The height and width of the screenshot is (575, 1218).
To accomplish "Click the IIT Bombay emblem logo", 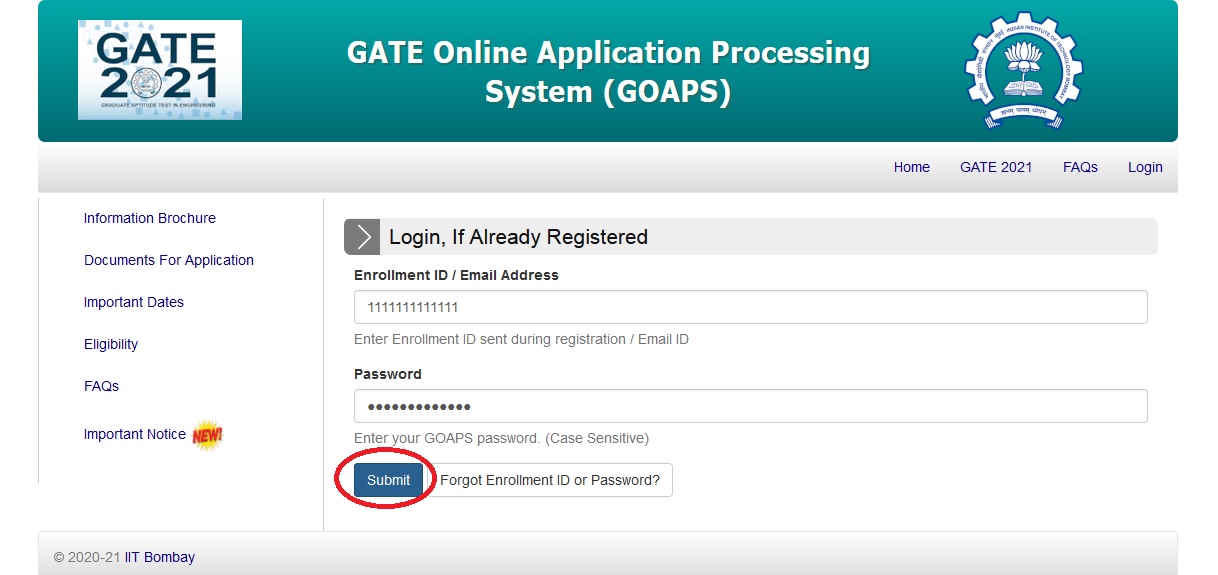I will coord(1023,71).
